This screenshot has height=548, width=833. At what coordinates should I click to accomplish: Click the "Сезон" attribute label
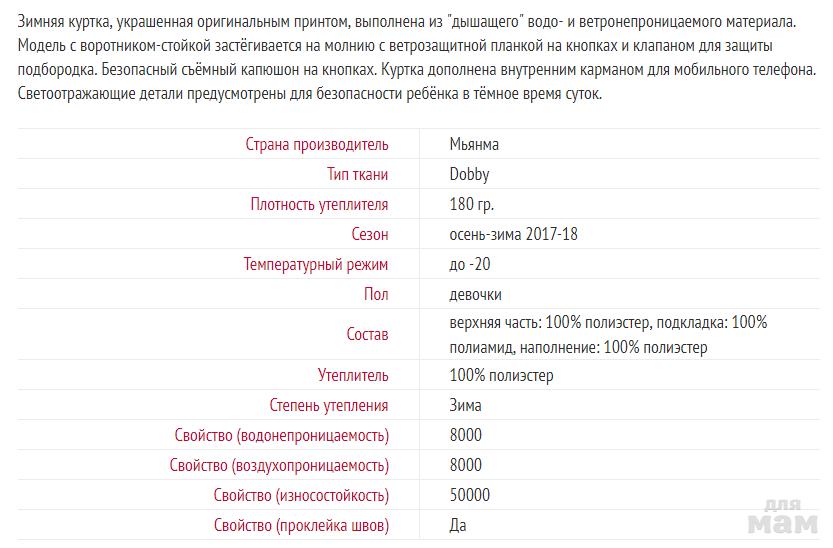click(369, 234)
